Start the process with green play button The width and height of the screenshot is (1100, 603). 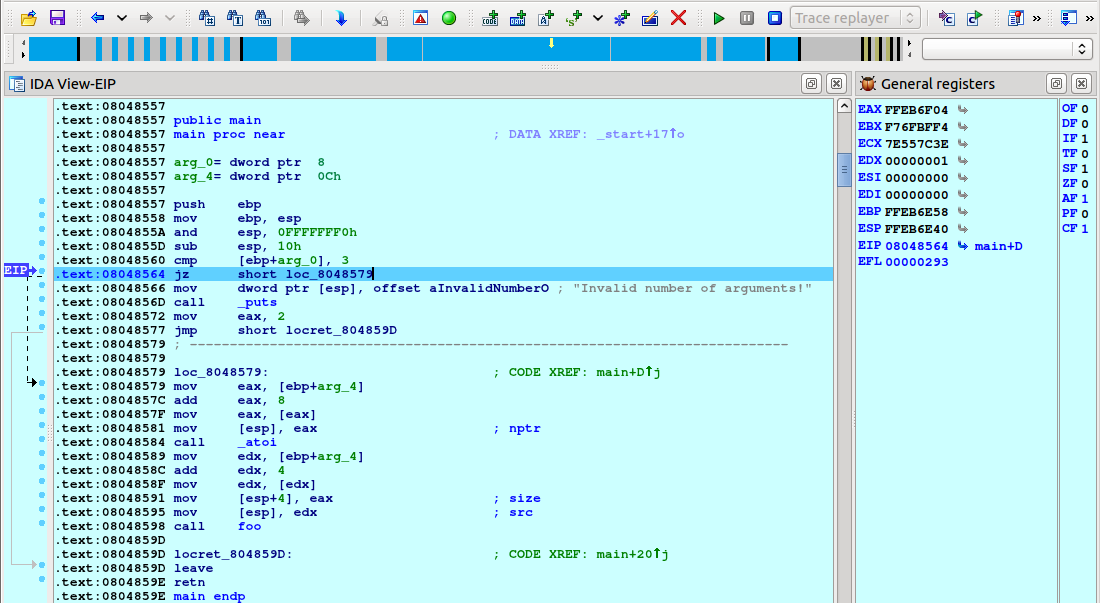pos(718,18)
